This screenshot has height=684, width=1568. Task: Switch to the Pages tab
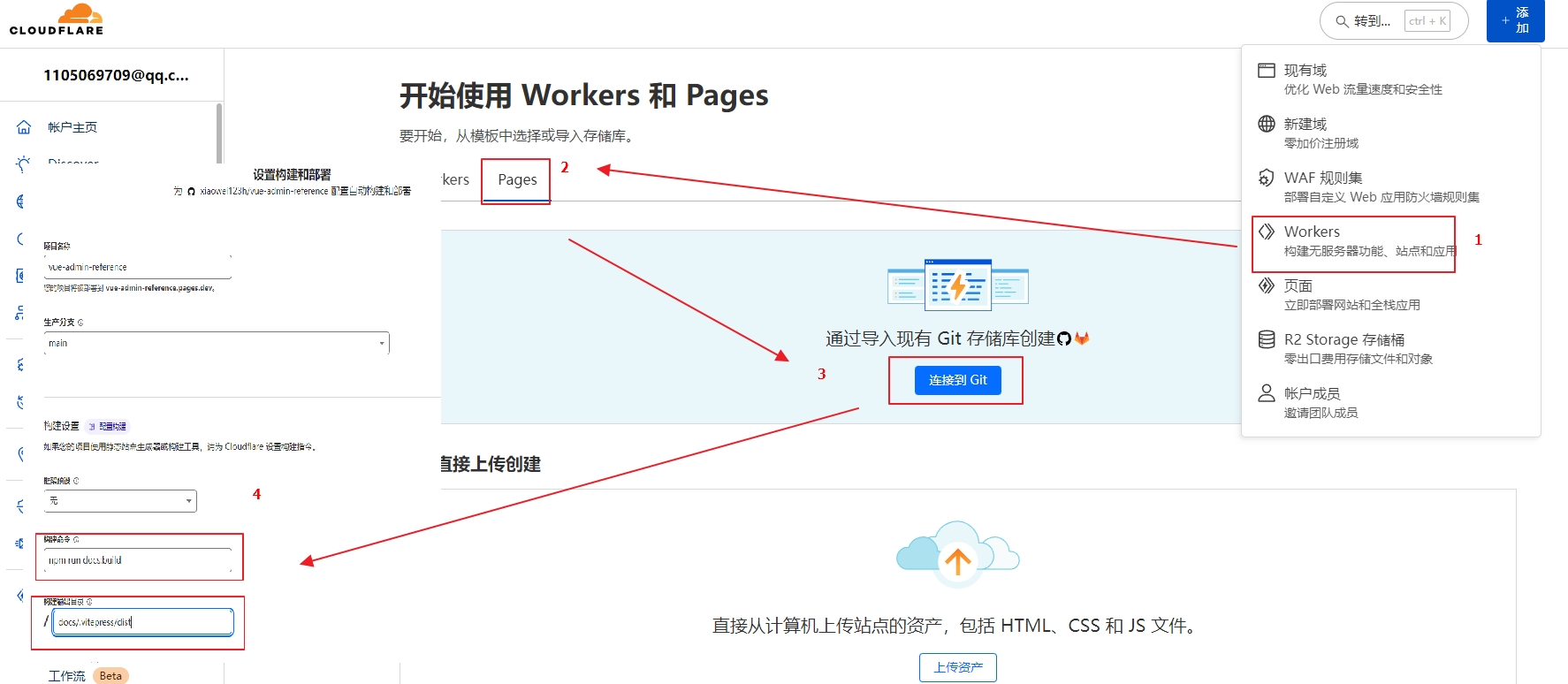[517, 180]
